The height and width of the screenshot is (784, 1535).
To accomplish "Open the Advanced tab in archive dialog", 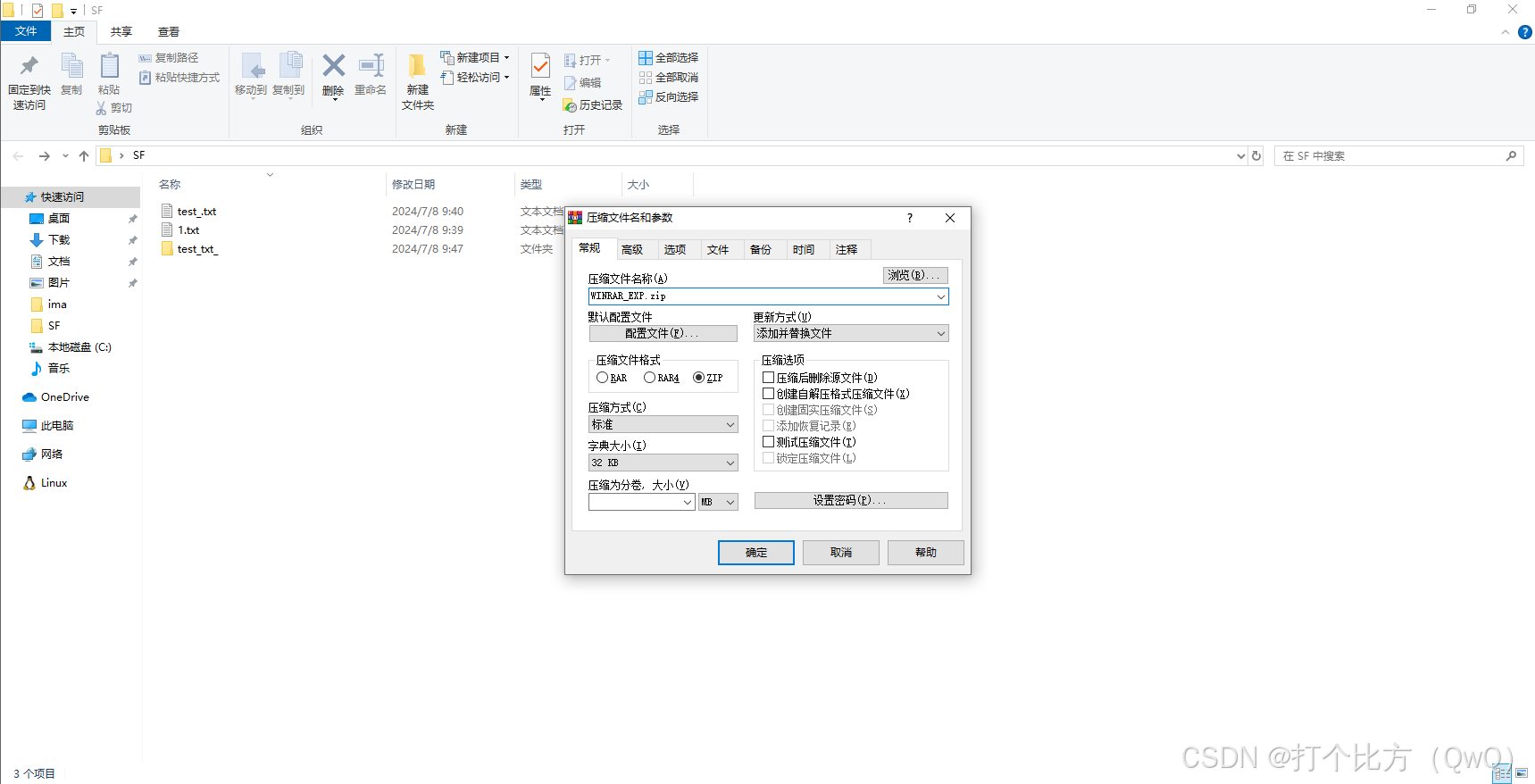I will (632, 250).
